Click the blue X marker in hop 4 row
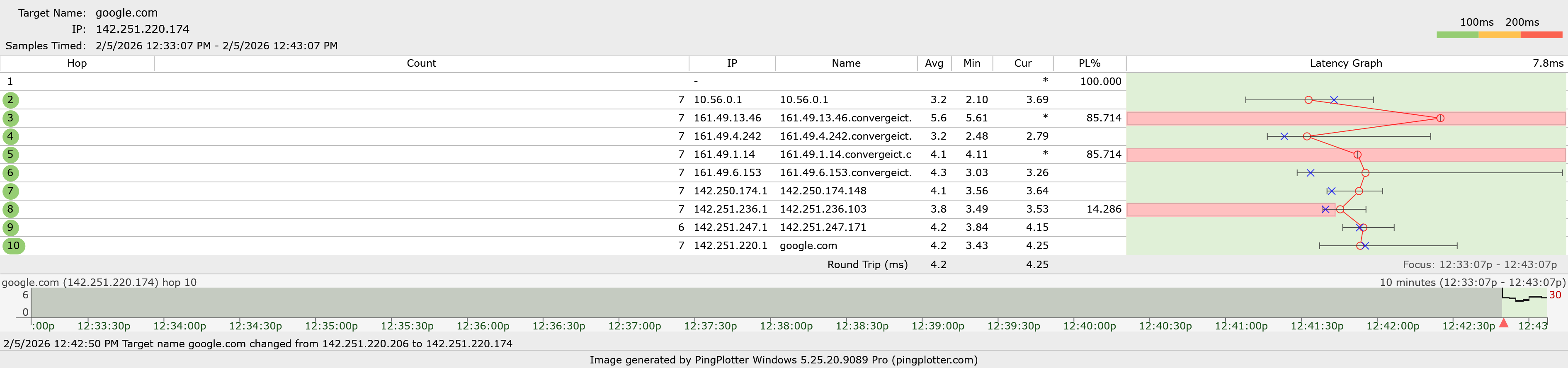1568x368 pixels. click(1284, 136)
